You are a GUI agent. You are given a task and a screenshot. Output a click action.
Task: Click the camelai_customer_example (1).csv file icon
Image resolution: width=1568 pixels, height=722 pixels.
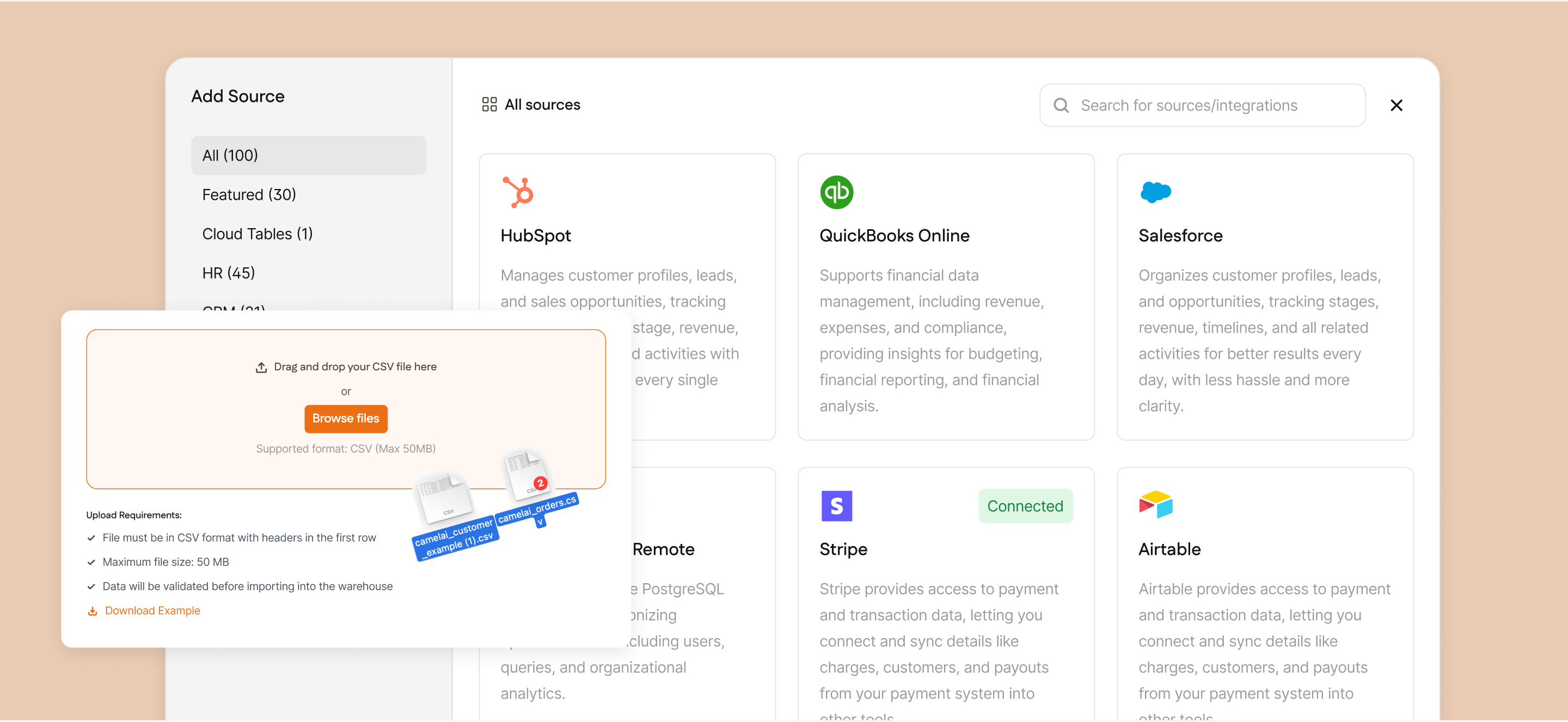(444, 499)
